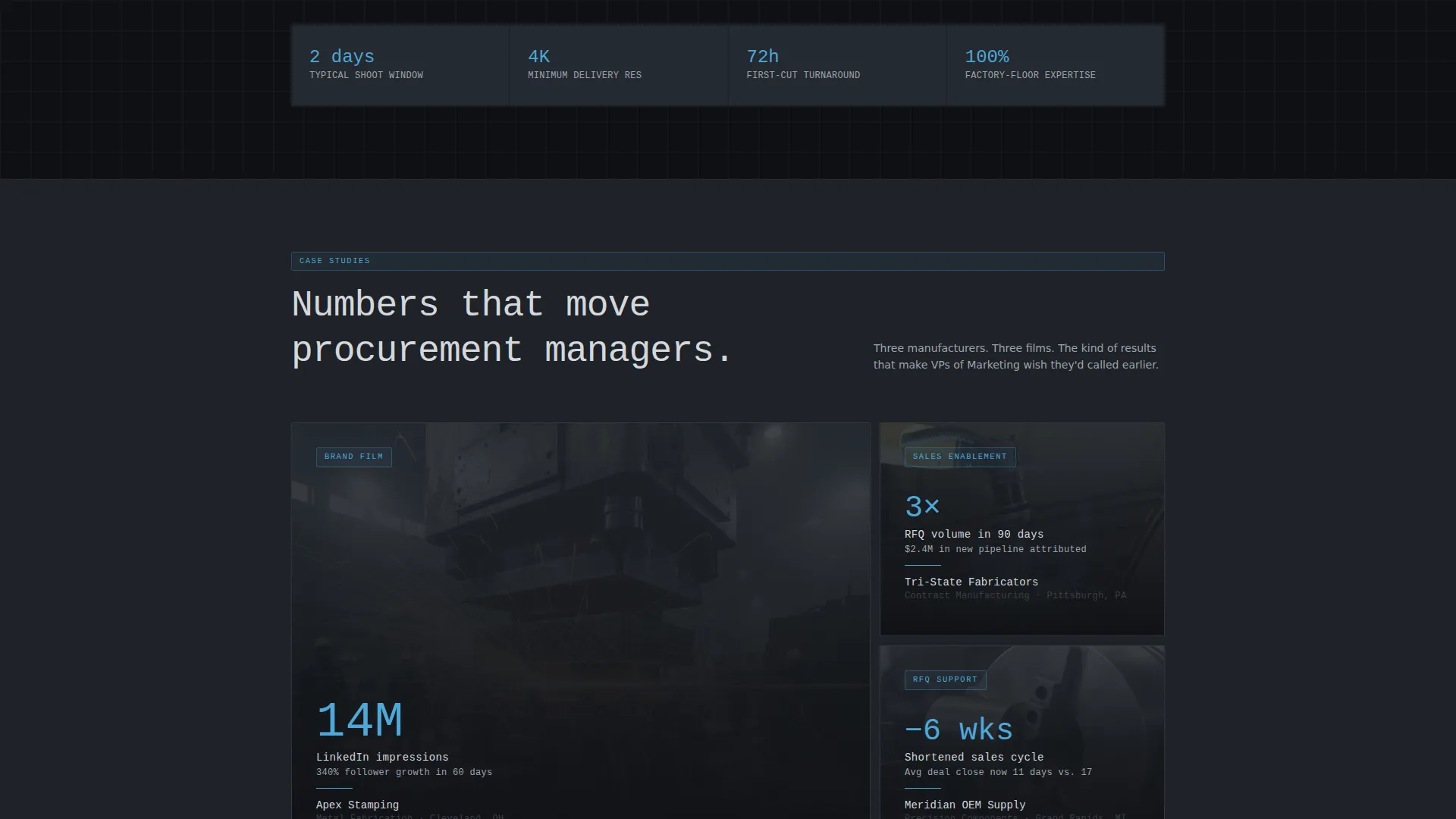Click the 'FIRST-CUT TURNAROUND' label
Image resolution: width=1456 pixels, height=819 pixels.
pyautogui.click(x=803, y=75)
